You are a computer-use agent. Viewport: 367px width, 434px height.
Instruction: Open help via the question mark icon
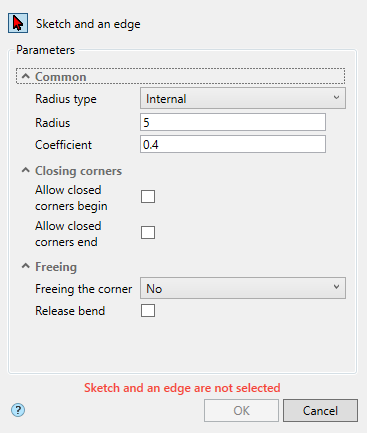pyautogui.click(x=18, y=410)
